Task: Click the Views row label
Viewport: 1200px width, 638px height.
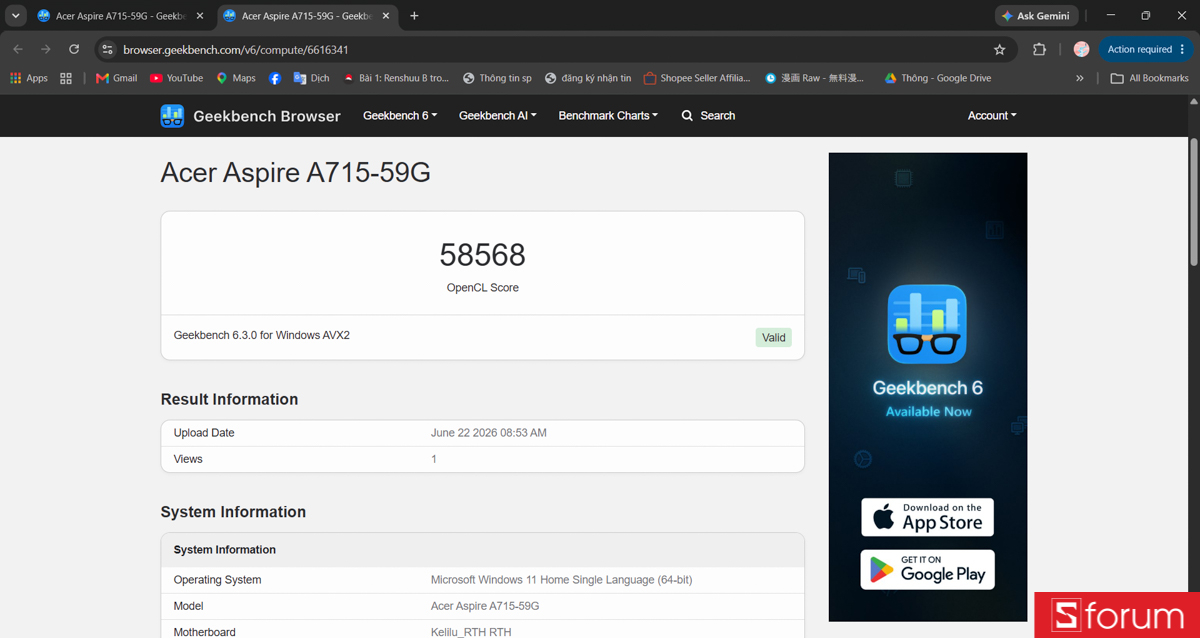Action: pyautogui.click(x=188, y=459)
